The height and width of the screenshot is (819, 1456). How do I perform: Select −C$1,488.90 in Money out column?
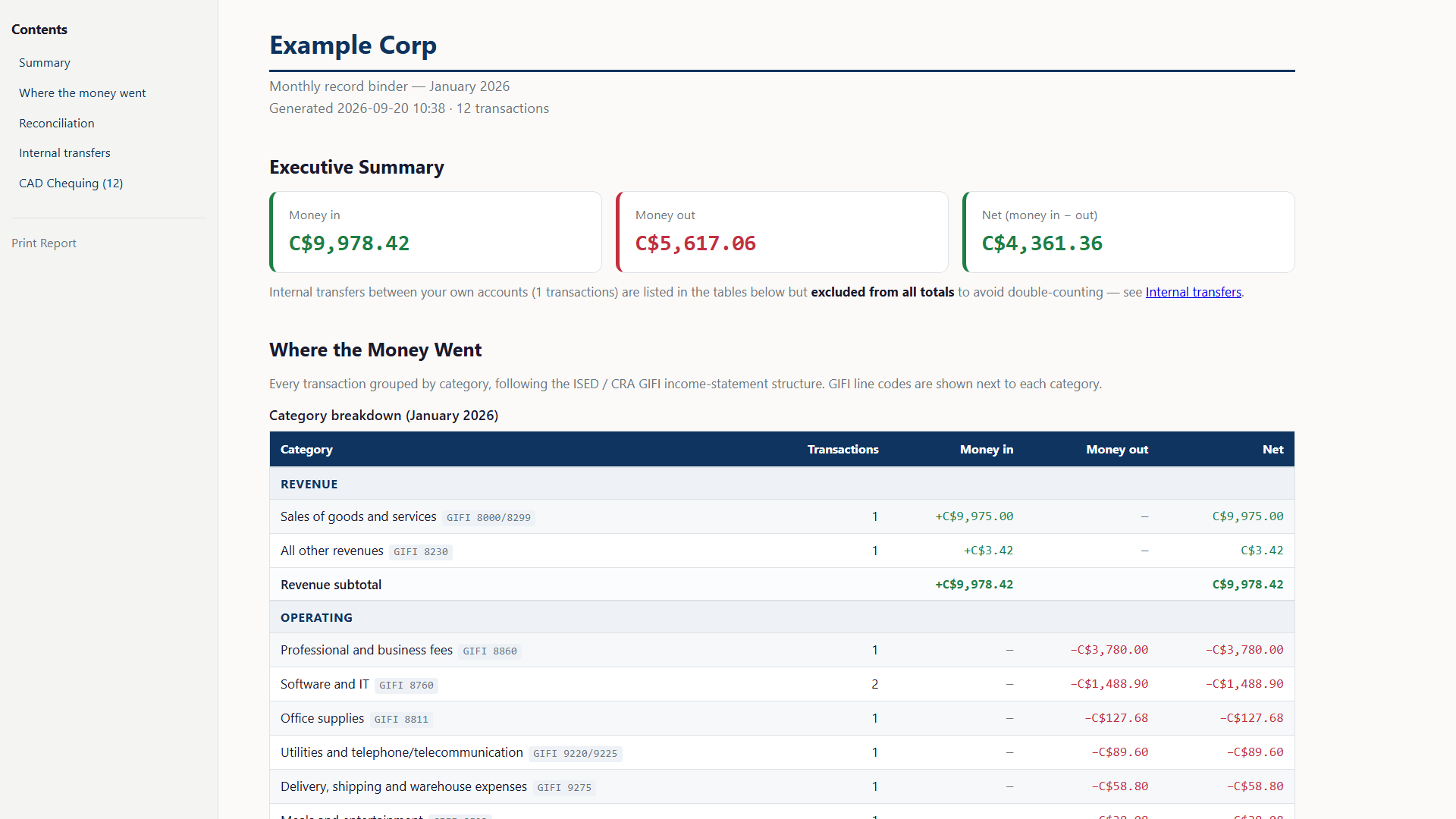1109,684
